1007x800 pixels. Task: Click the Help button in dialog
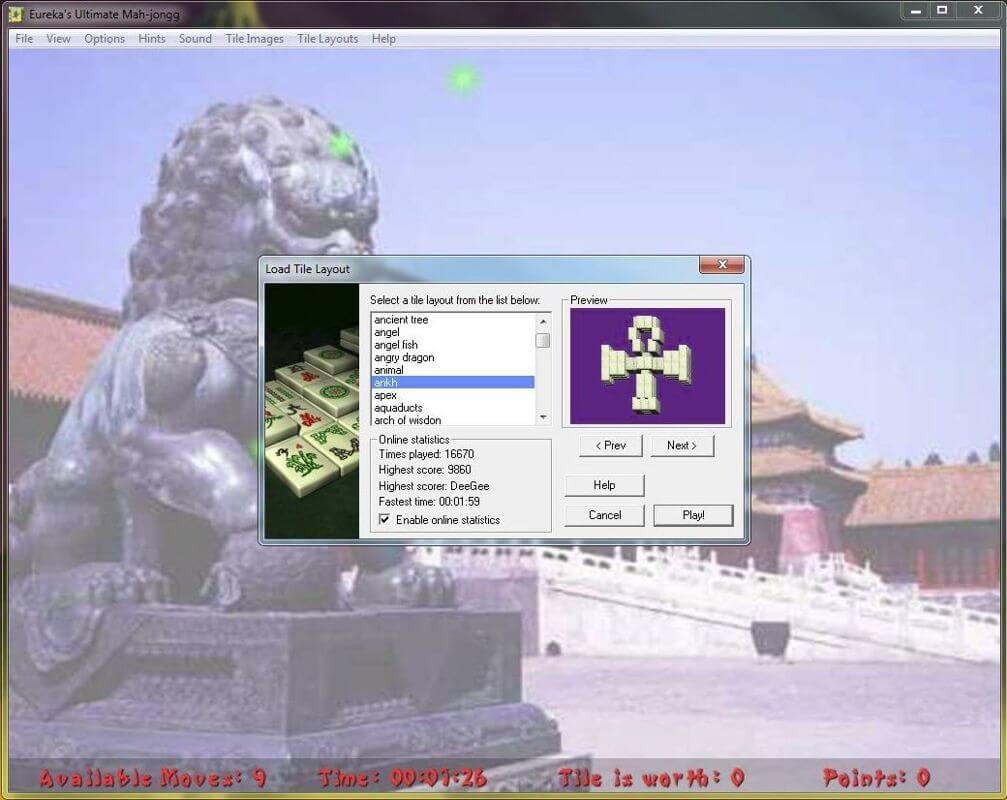click(x=604, y=485)
